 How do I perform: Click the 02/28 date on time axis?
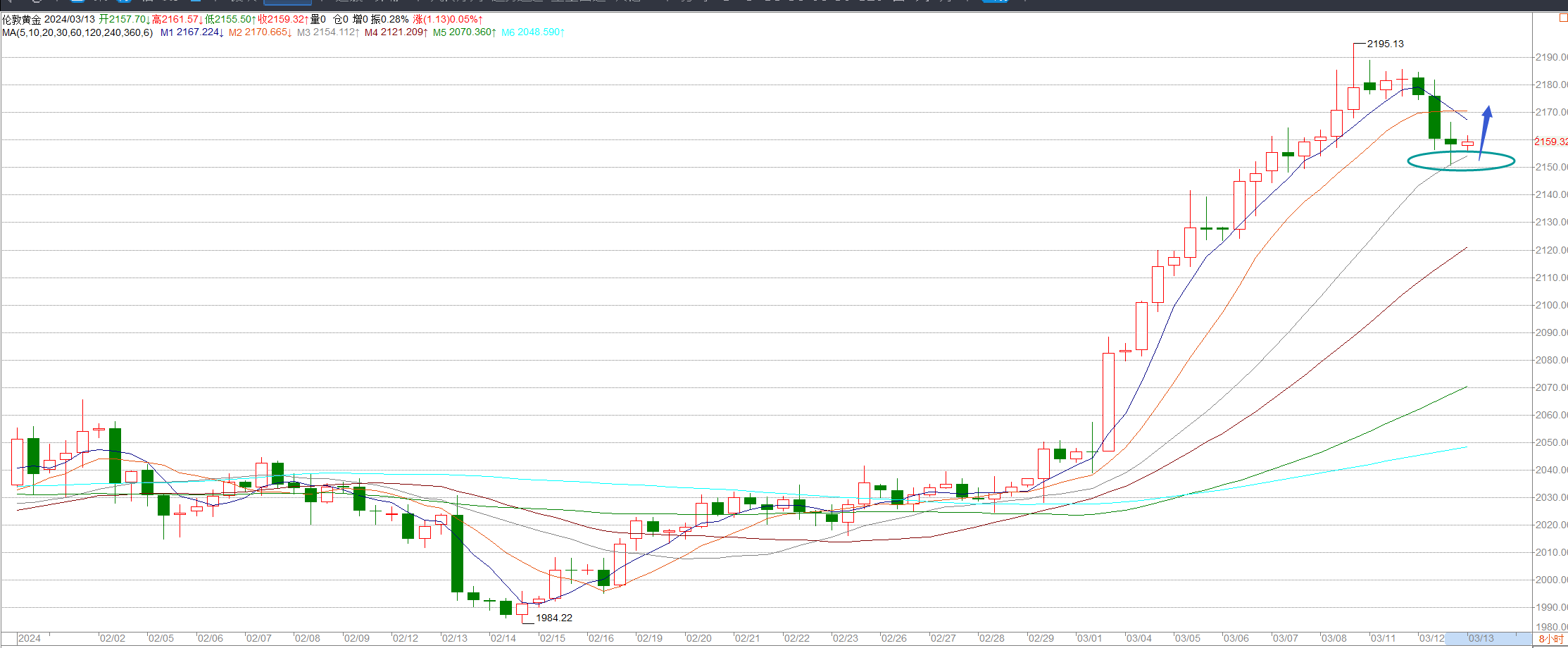click(991, 638)
